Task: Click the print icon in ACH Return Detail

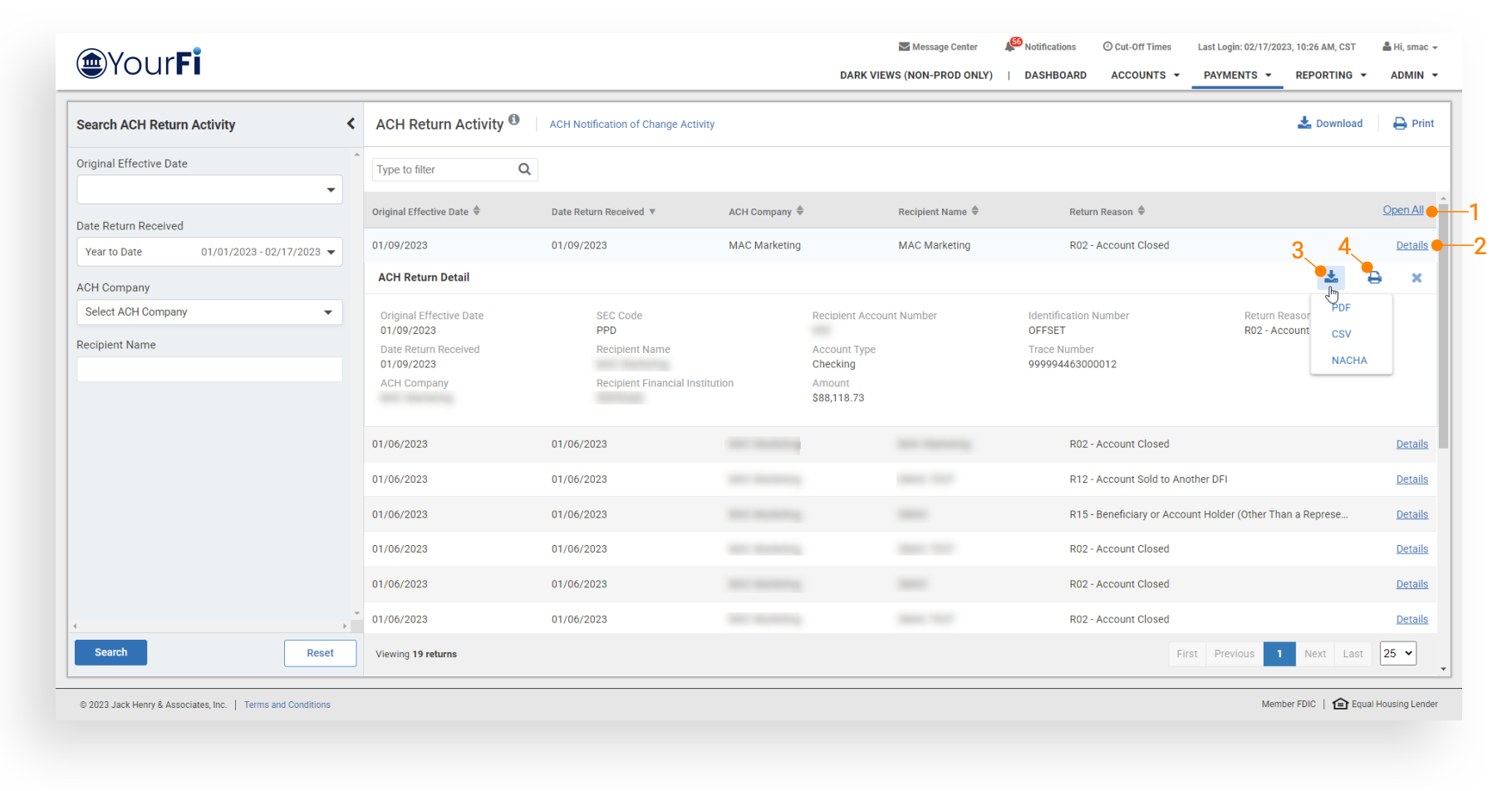Action: pyautogui.click(x=1374, y=278)
